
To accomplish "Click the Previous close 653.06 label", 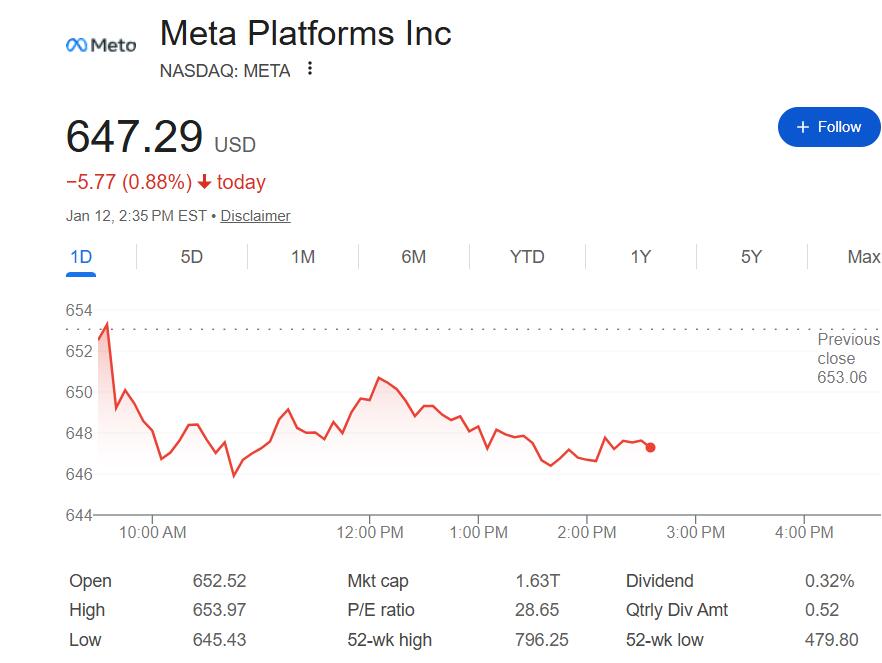I will coord(847,358).
